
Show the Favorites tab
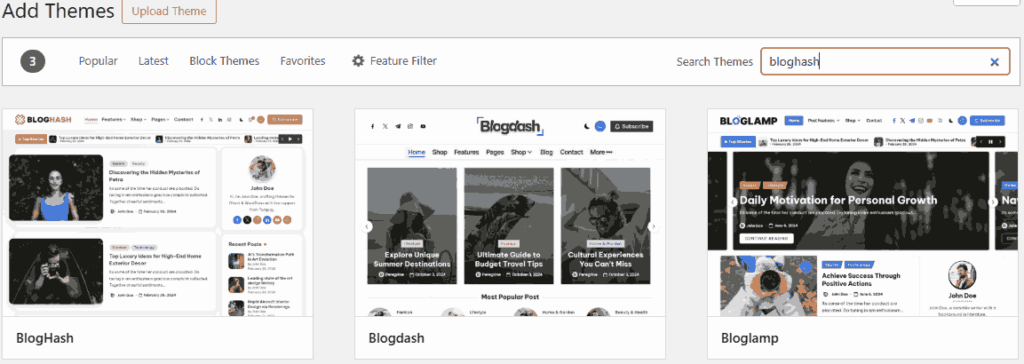coord(303,61)
